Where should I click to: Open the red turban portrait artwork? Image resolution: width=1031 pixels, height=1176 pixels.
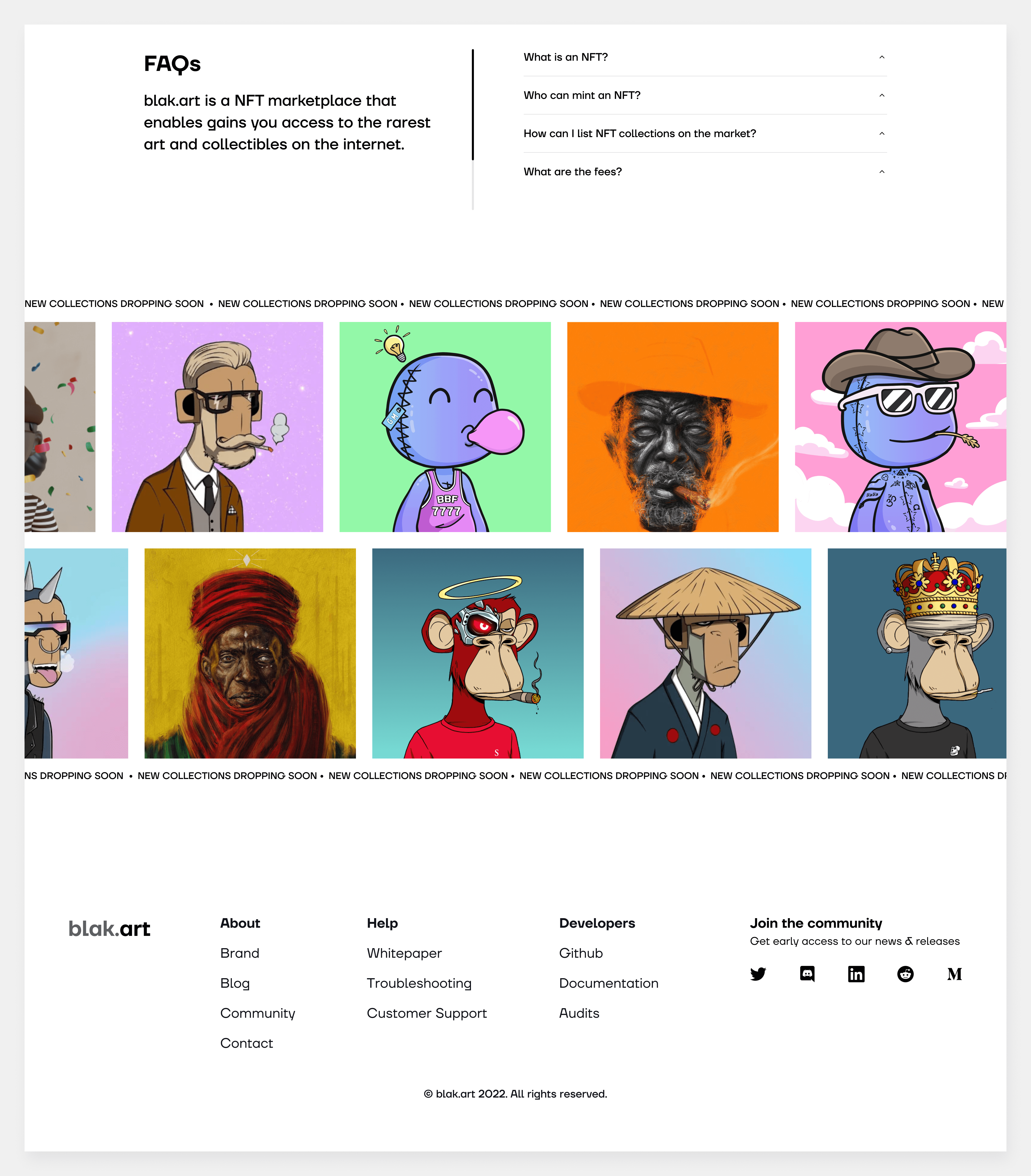(250, 653)
